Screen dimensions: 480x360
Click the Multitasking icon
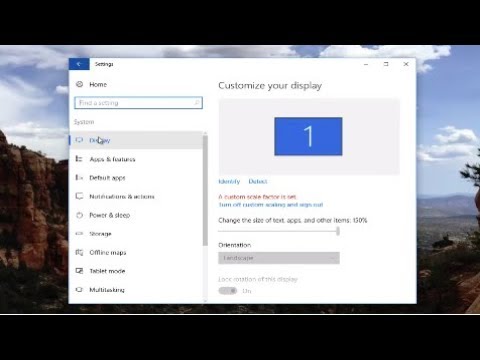coord(79,289)
